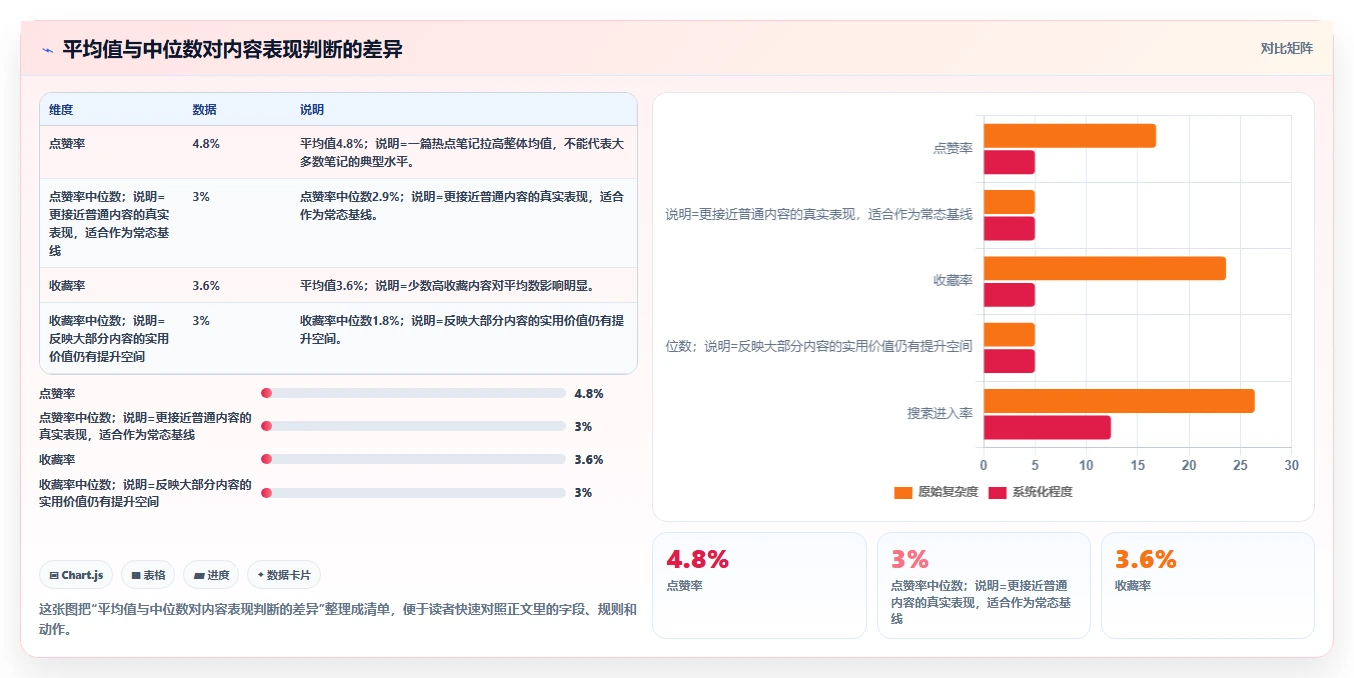1354x678 pixels.
Task: Click the 平均值4.8% explanation cell
Action: point(462,152)
